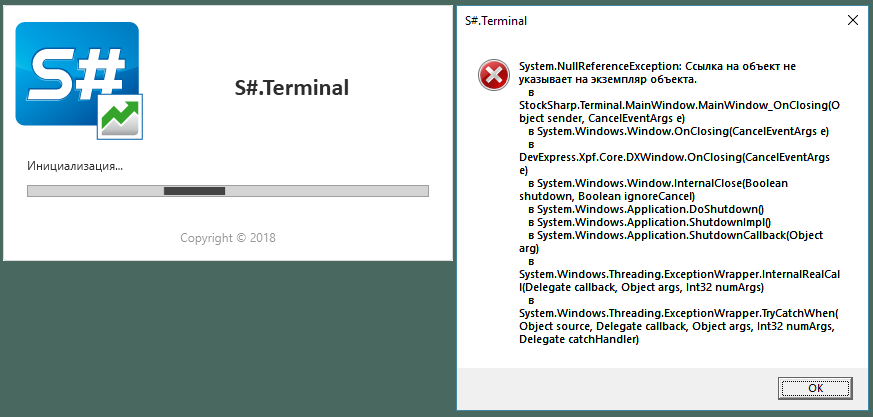Click the green chart arrow badge icon
Image resolution: width=873 pixels, height=417 pixels.
point(120,116)
